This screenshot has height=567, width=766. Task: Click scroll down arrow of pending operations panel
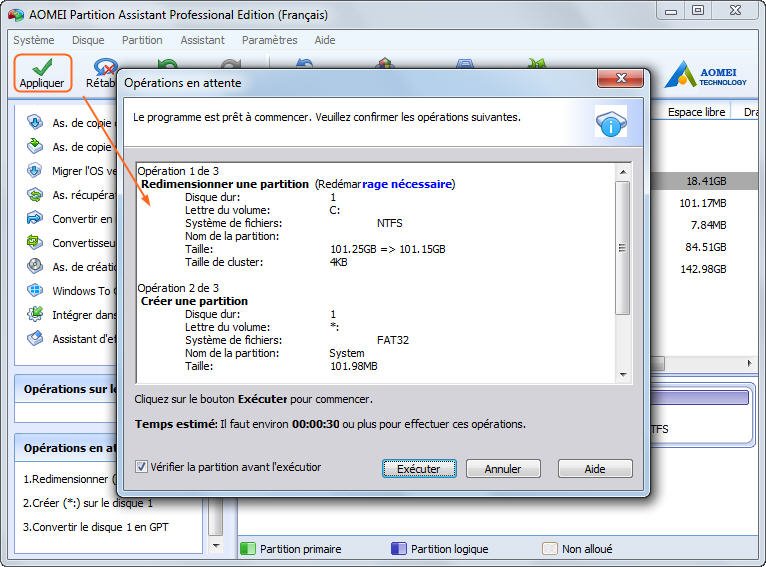[215, 546]
